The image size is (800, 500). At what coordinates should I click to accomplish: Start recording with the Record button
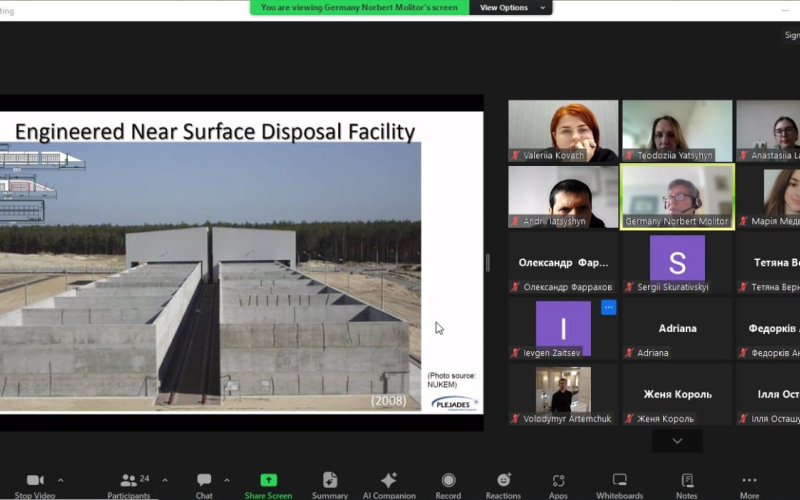448,486
